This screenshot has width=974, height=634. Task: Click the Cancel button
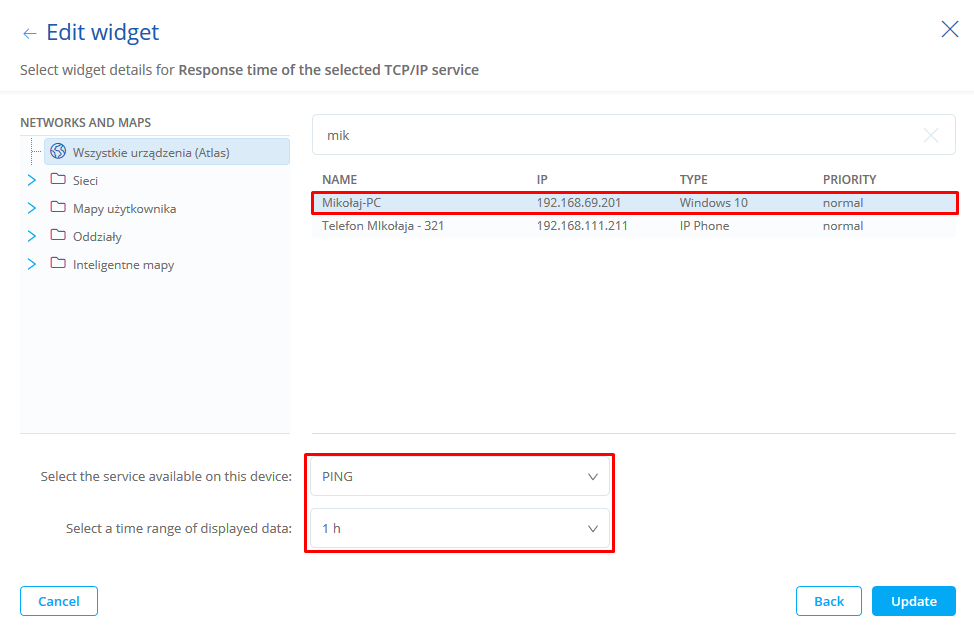59,601
